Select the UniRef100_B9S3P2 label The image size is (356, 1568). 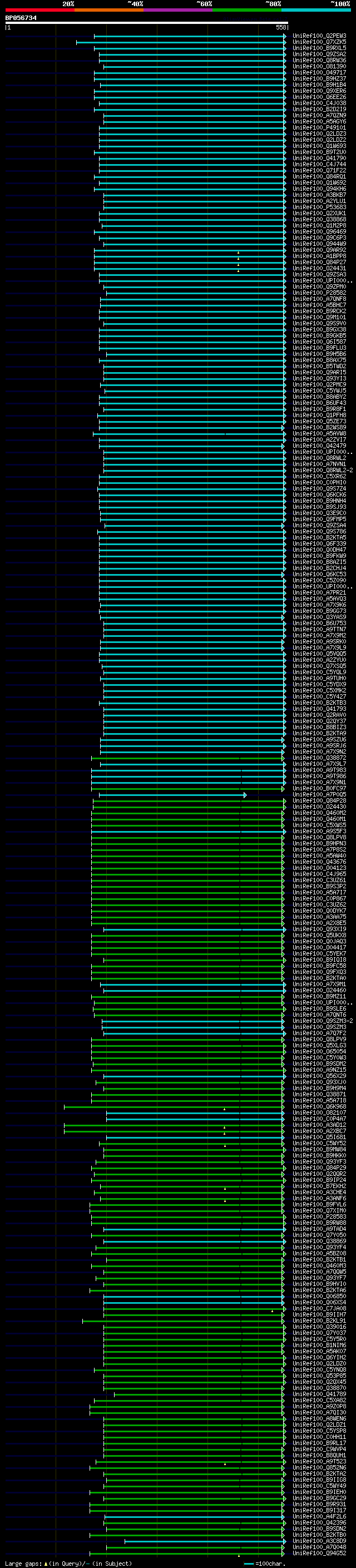click(319, 886)
